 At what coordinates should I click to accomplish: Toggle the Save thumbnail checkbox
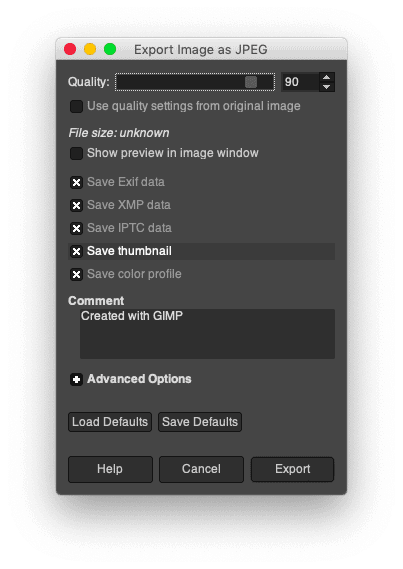76,251
